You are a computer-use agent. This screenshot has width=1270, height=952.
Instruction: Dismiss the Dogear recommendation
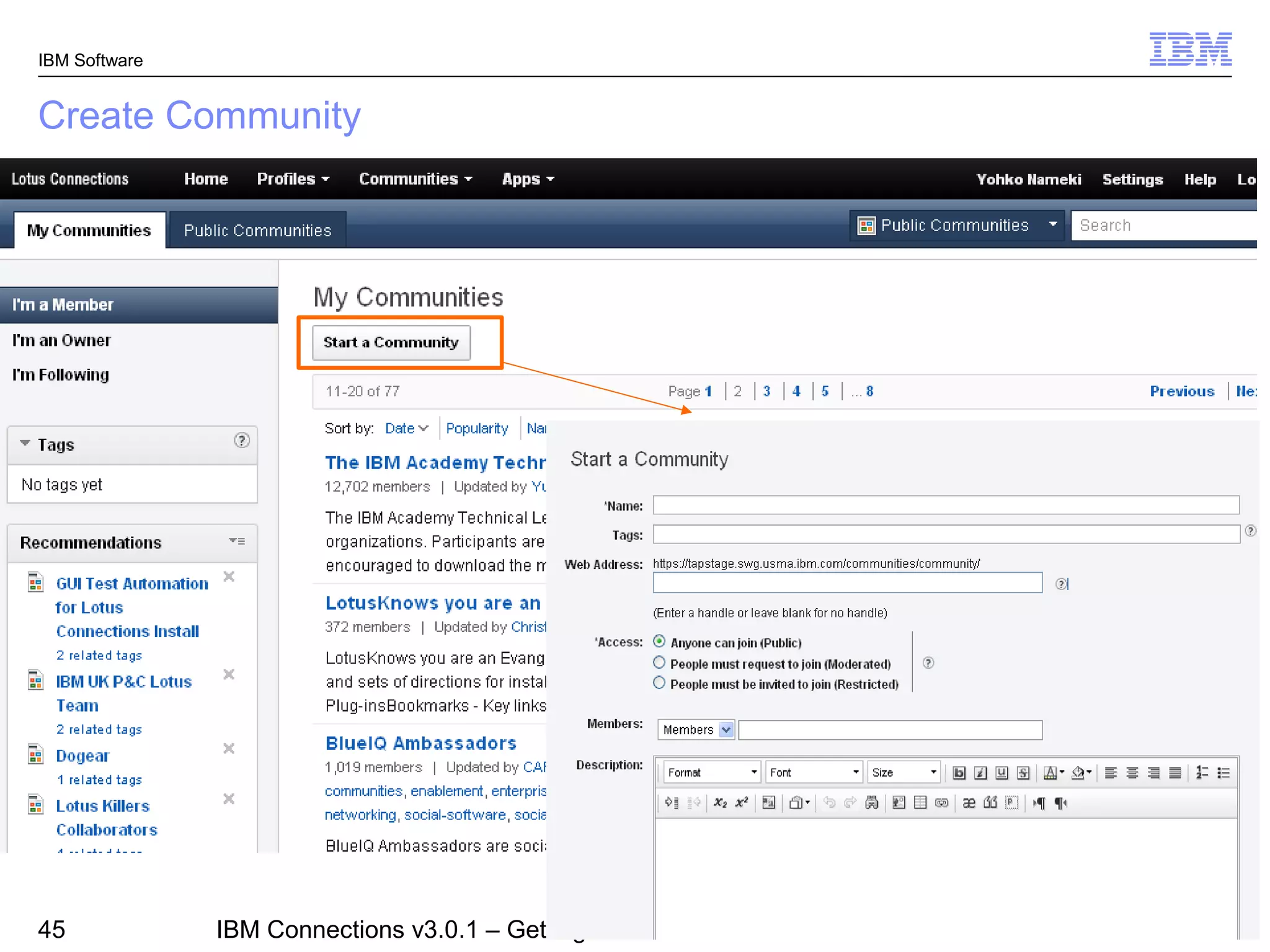tap(229, 748)
